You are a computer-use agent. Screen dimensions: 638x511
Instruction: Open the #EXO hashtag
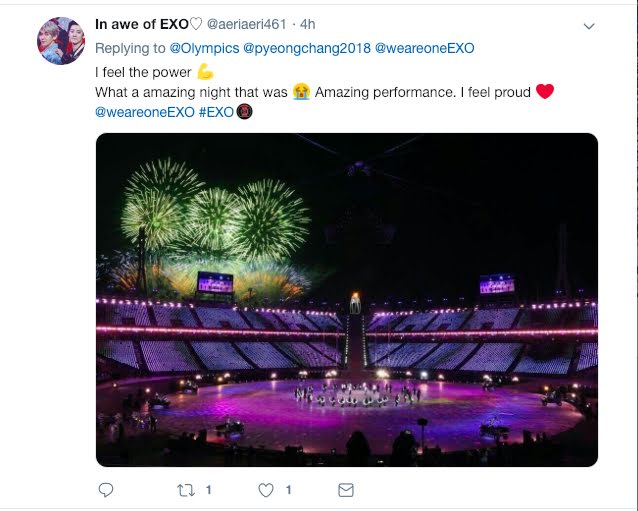tap(216, 112)
